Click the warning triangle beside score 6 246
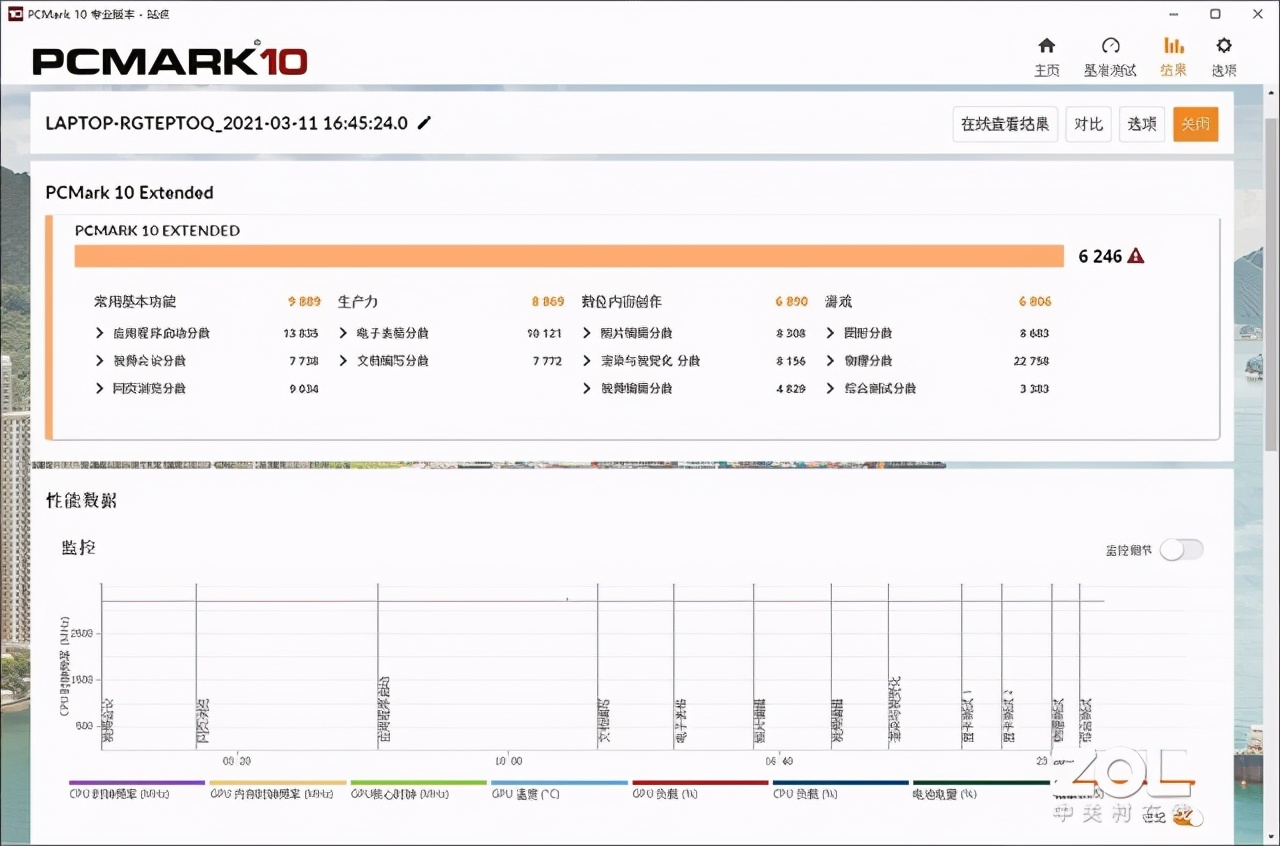The height and width of the screenshot is (846, 1280). tap(1136, 256)
